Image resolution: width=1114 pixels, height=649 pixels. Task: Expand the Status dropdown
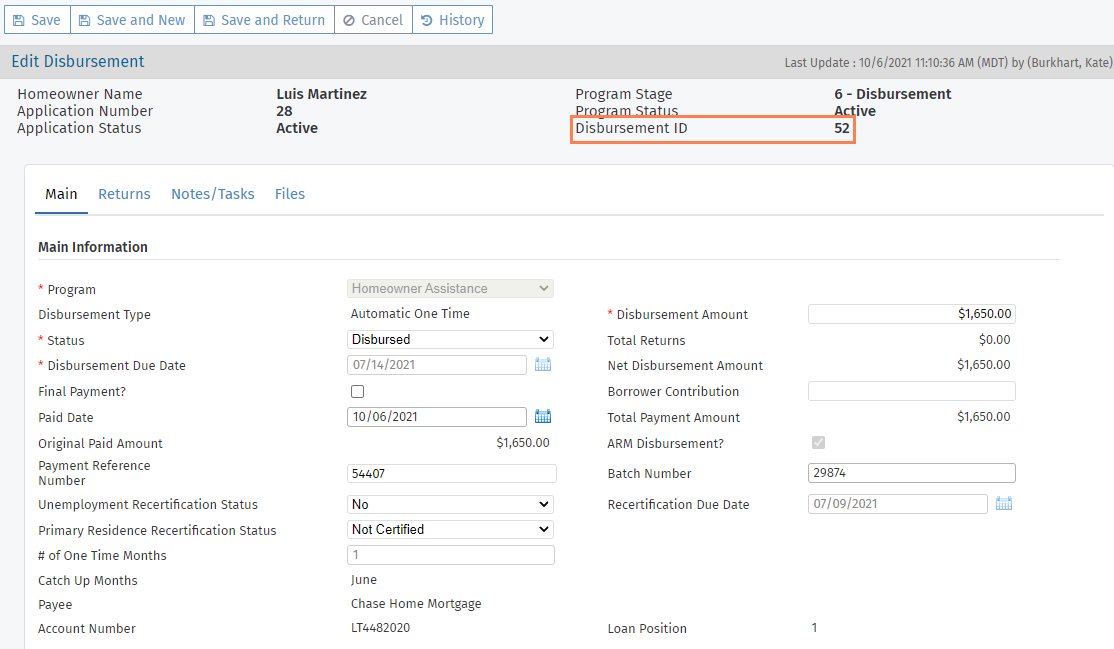point(450,340)
